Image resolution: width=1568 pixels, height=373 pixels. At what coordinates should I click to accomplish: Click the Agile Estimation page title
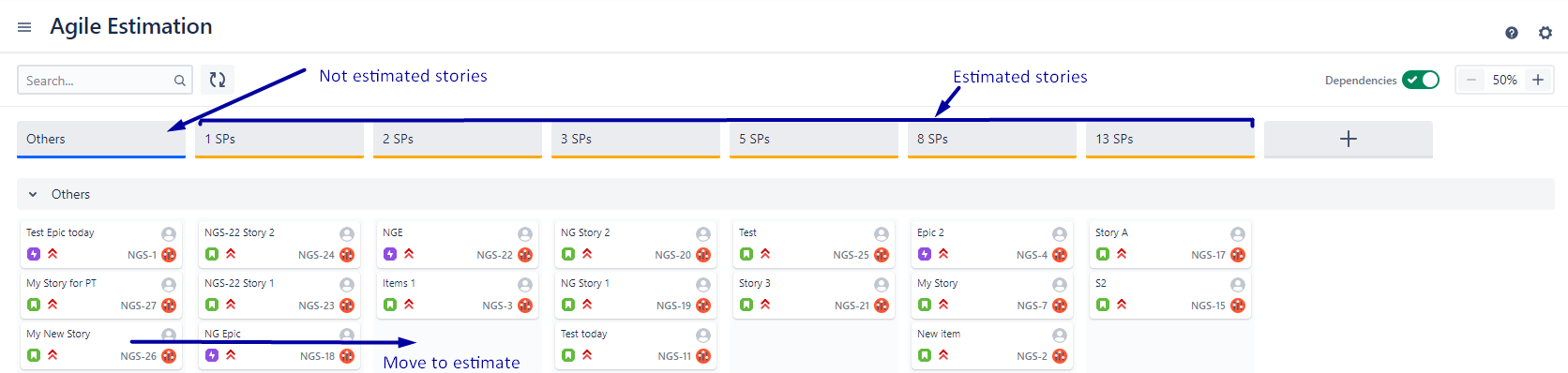click(x=131, y=26)
